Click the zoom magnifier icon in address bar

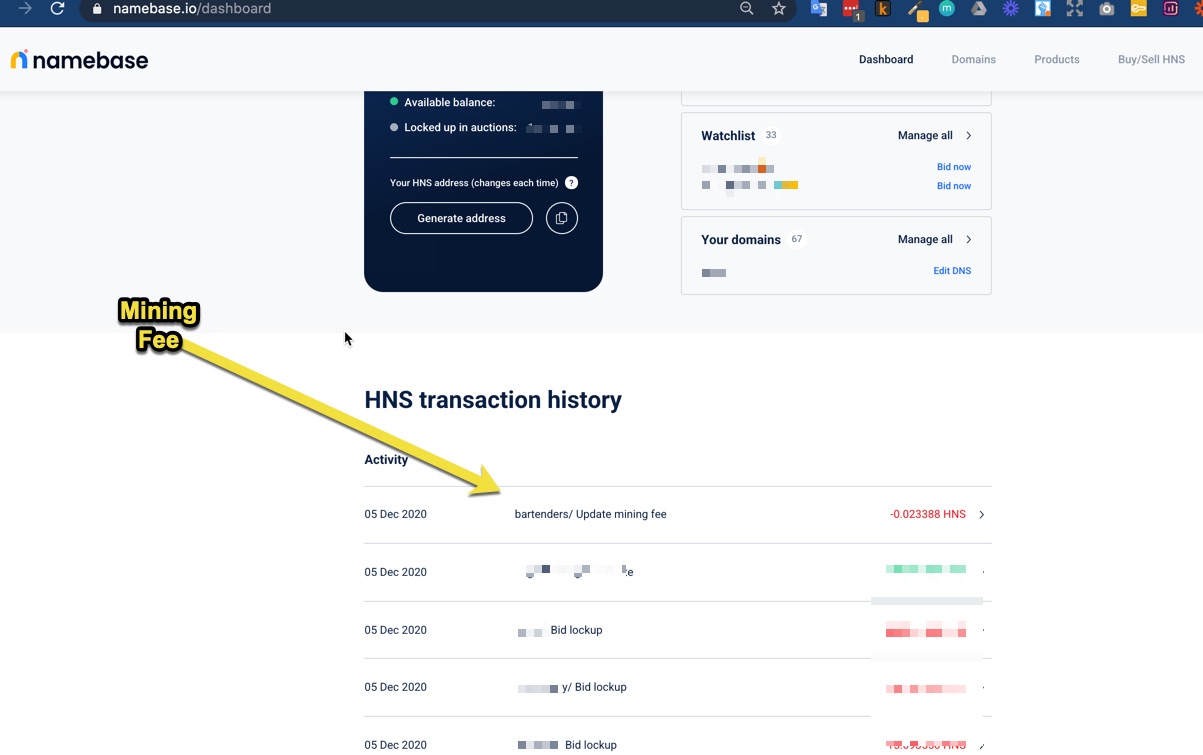(x=747, y=9)
